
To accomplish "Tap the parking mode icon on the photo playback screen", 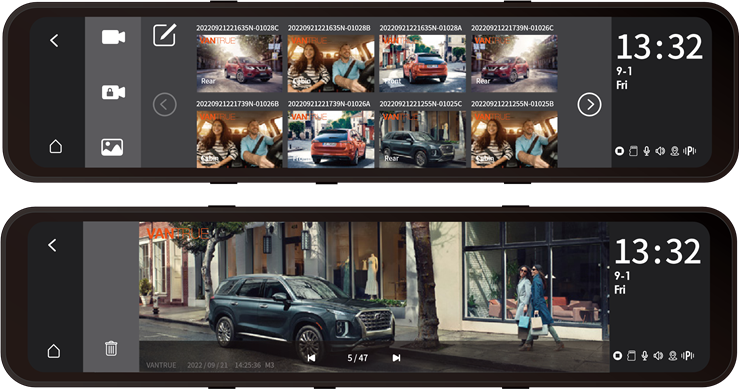I will [x=687, y=356].
